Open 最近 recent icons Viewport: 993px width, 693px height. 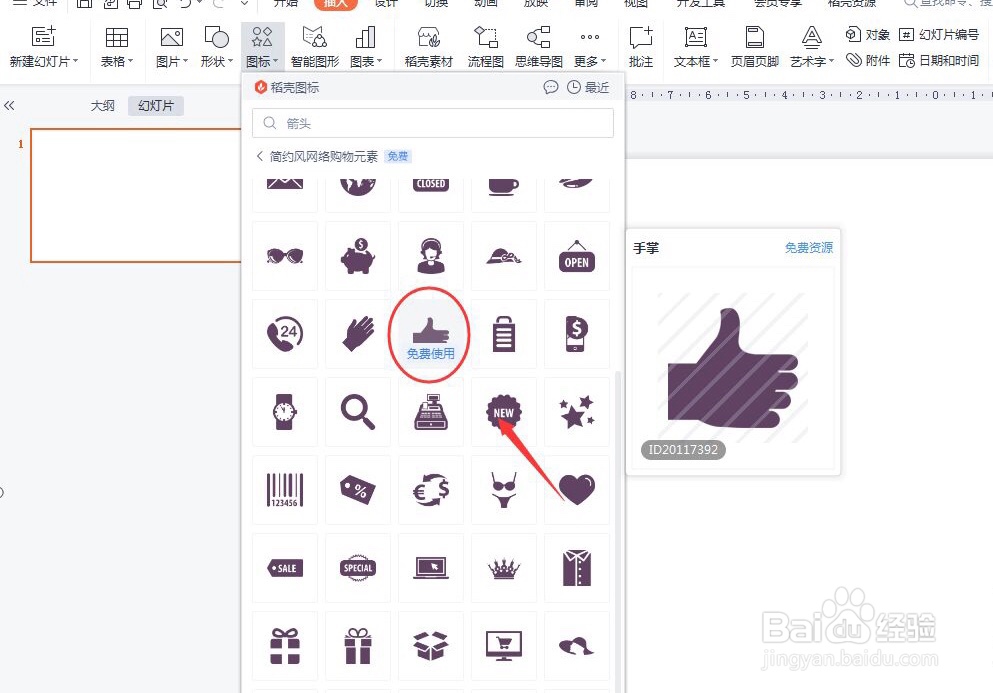pyautogui.click(x=588, y=87)
